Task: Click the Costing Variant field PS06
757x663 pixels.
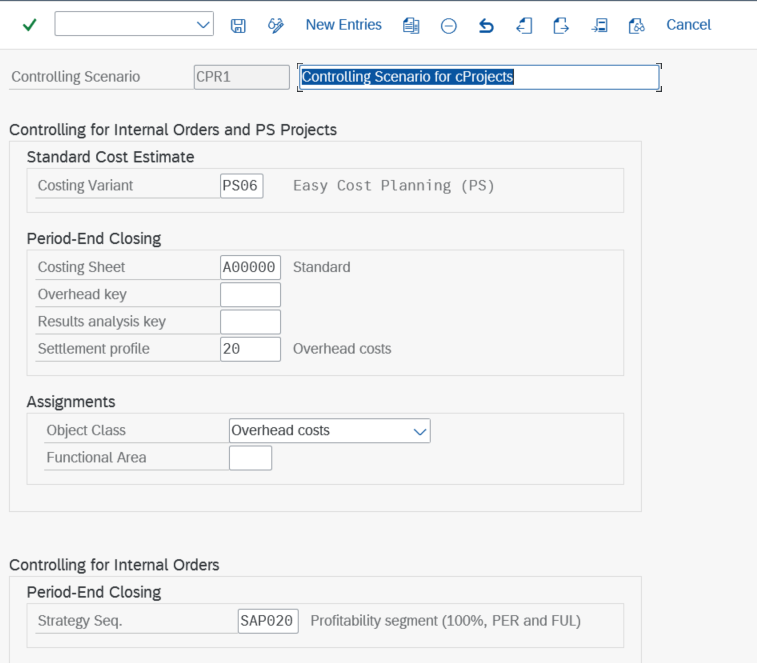Action: pyautogui.click(x=241, y=186)
